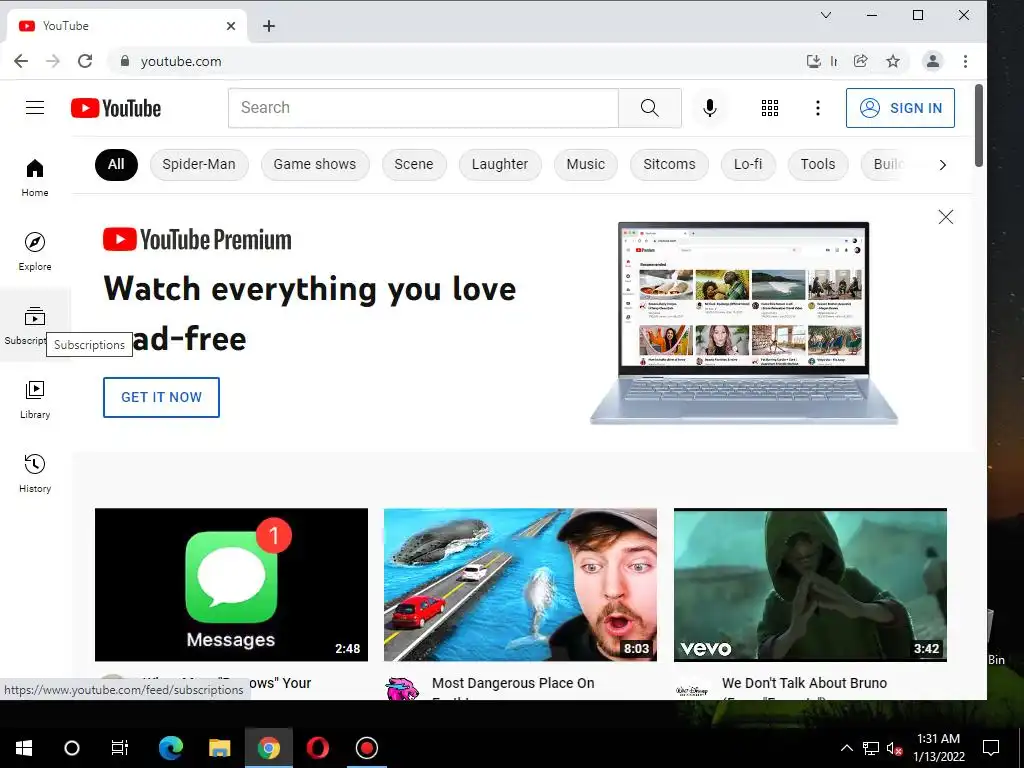This screenshot has width=1024, height=768.
Task: Open the vevo We Don't Talk About Bruno thumbnail
Action: click(810, 584)
